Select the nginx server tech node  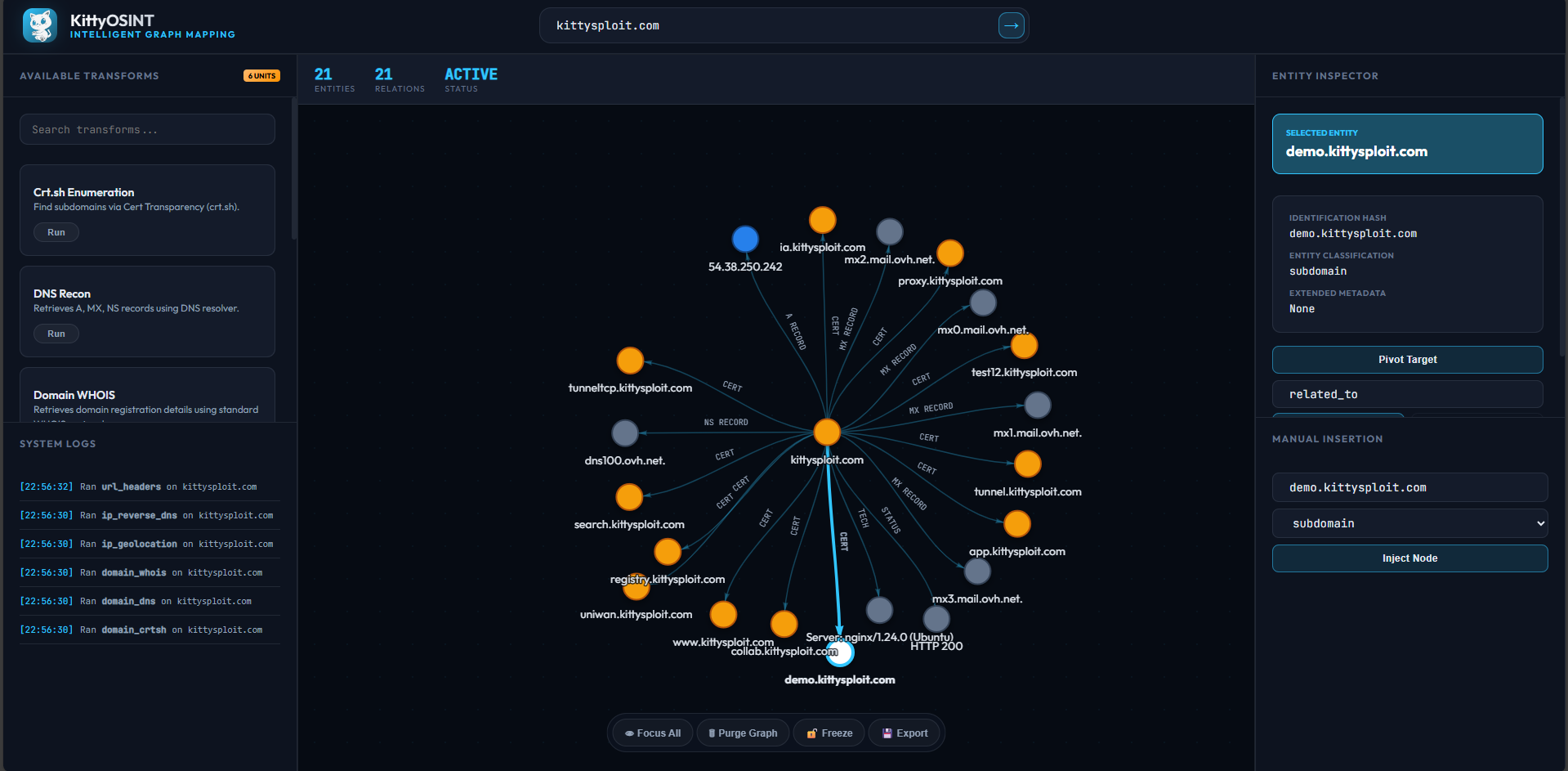pos(879,609)
